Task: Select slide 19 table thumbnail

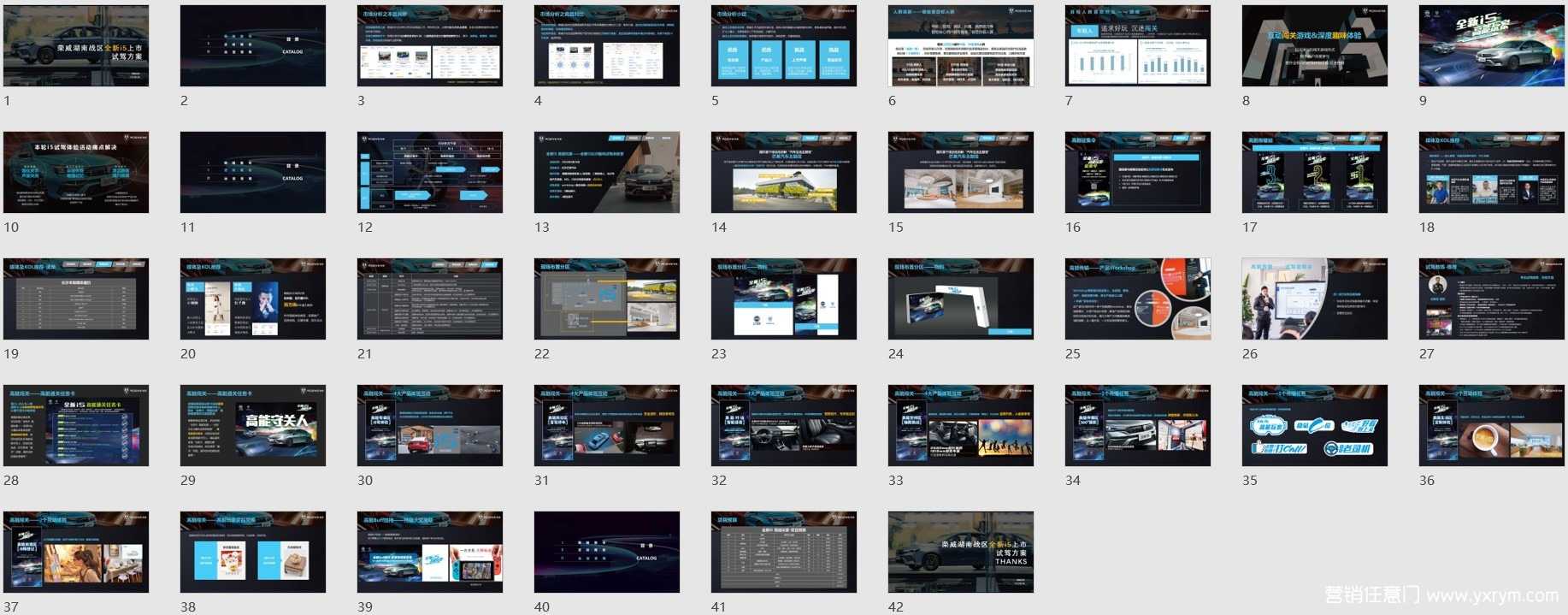Action: click(76, 299)
